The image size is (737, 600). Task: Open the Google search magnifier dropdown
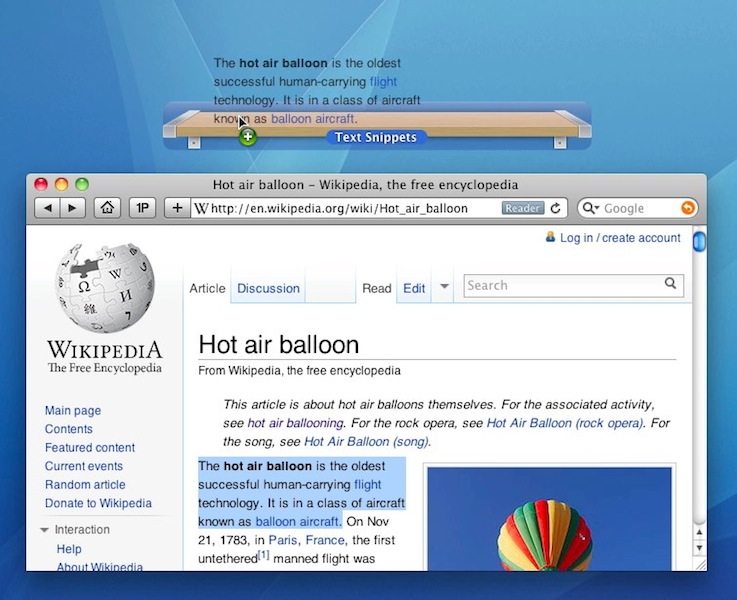point(591,208)
